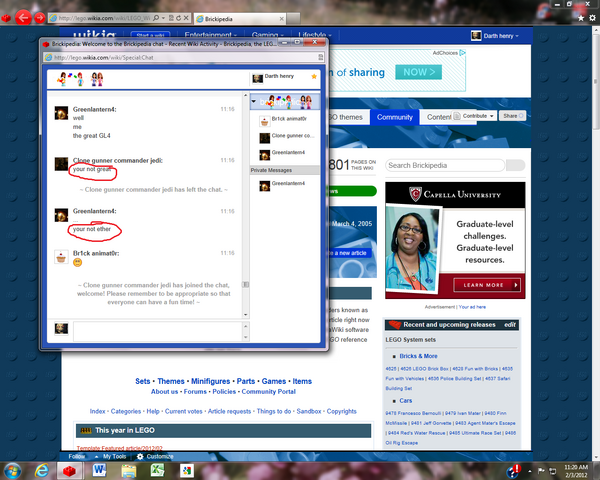Open the About us link
Screen dimensions: 600x480
[164, 392]
